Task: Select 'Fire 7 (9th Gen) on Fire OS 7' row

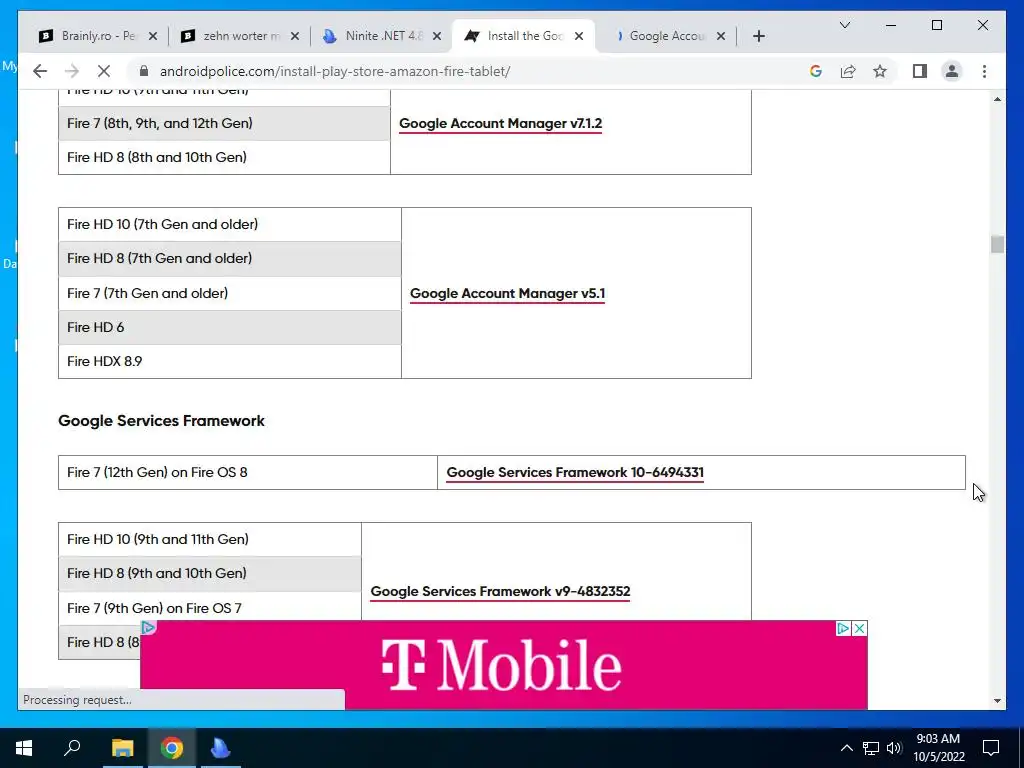Action: pyautogui.click(x=210, y=608)
